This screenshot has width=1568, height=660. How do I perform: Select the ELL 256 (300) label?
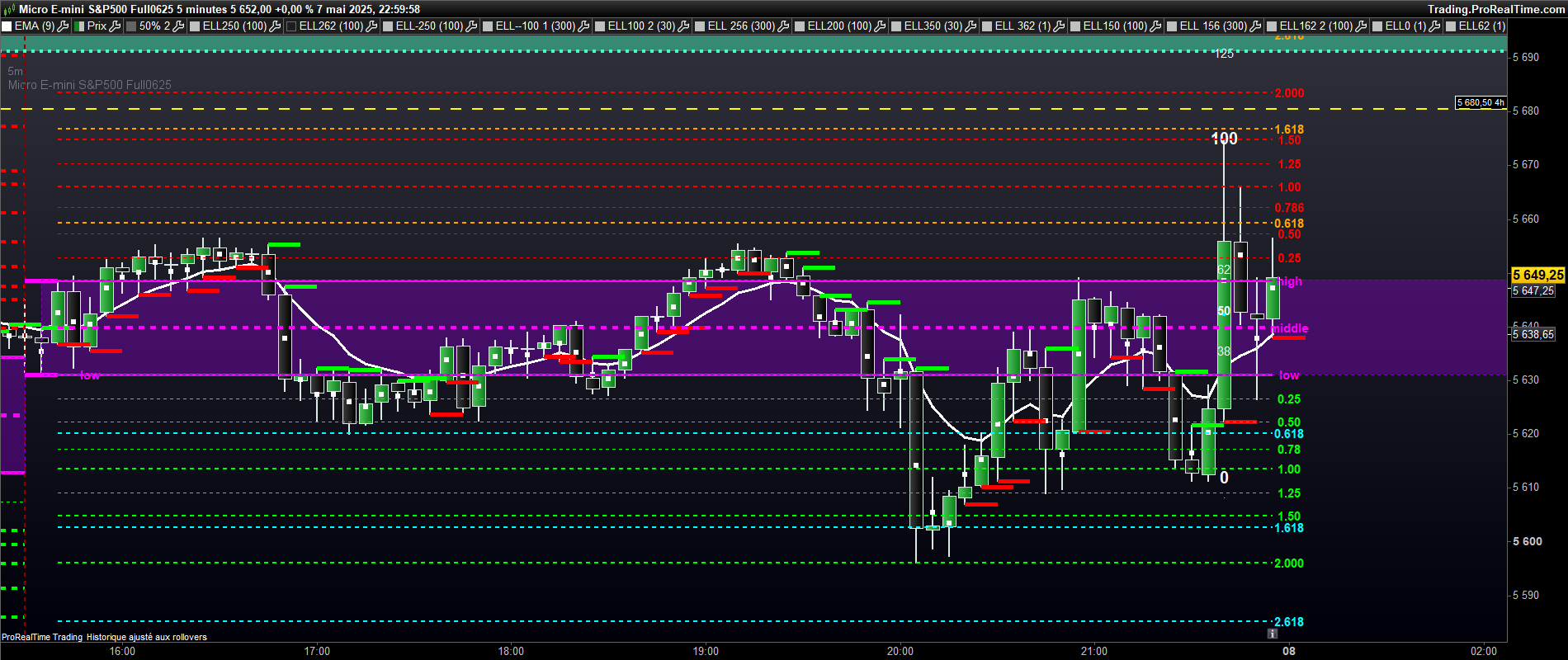point(741,26)
